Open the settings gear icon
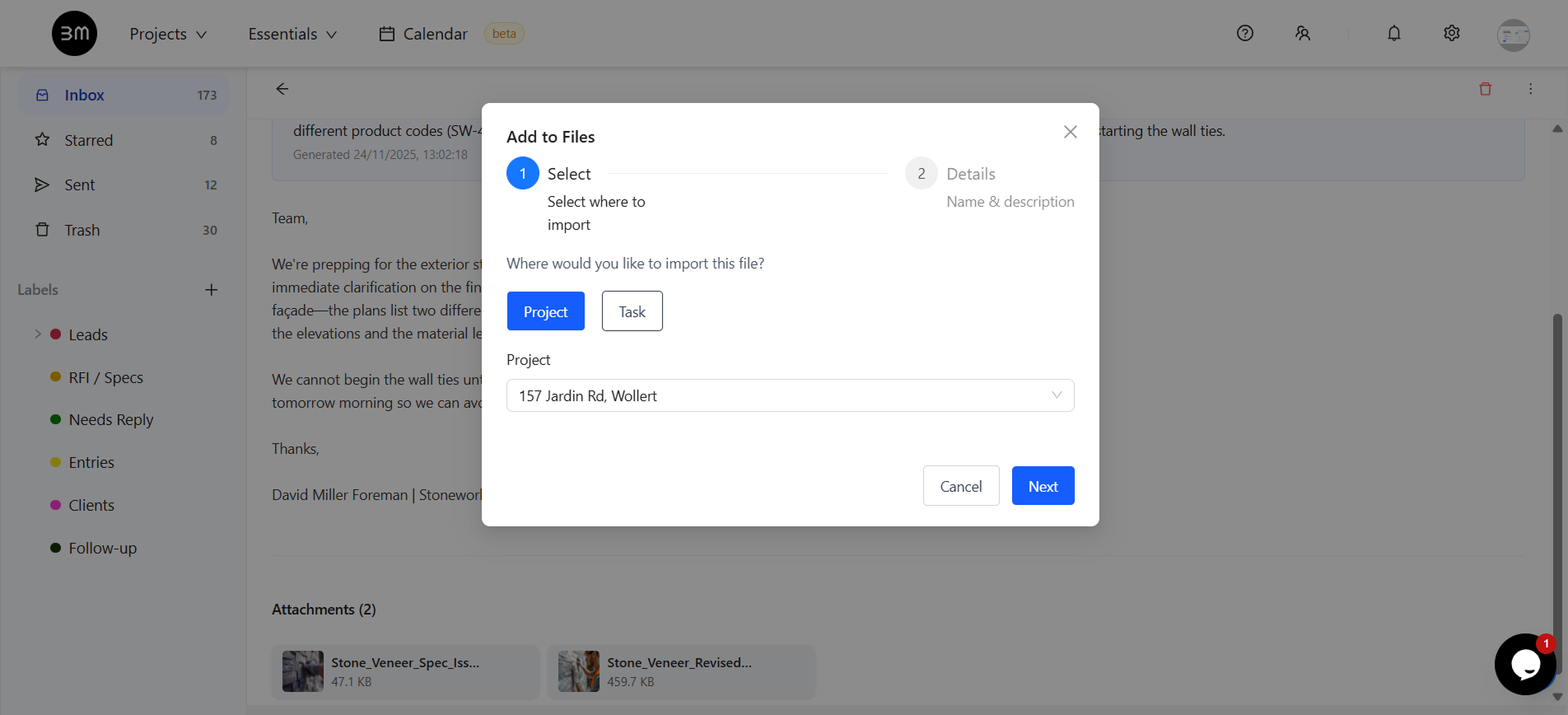This screenshot has height=715, width=1568. click(x=1452, y=33)
